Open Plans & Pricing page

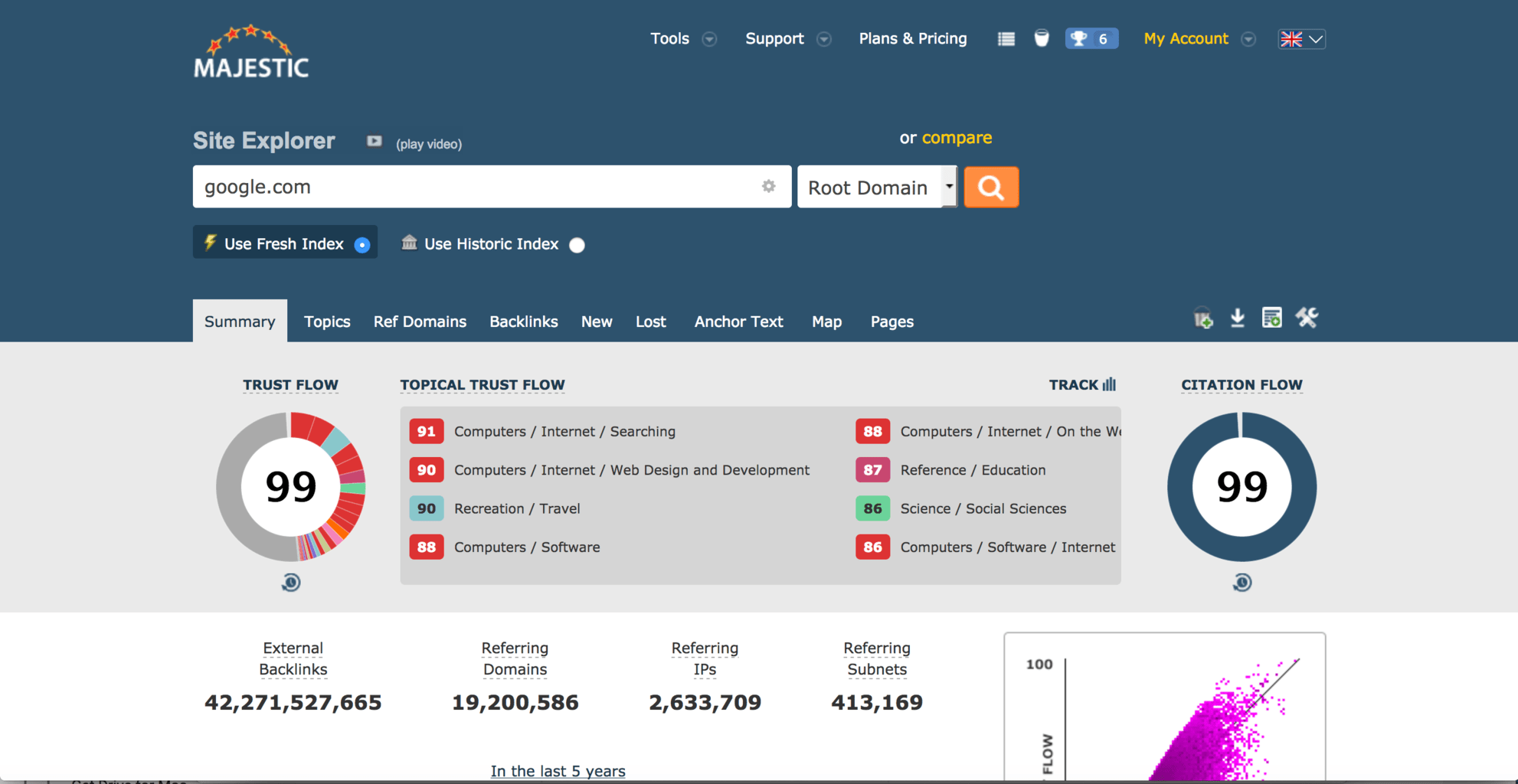(x=913, y=39)
